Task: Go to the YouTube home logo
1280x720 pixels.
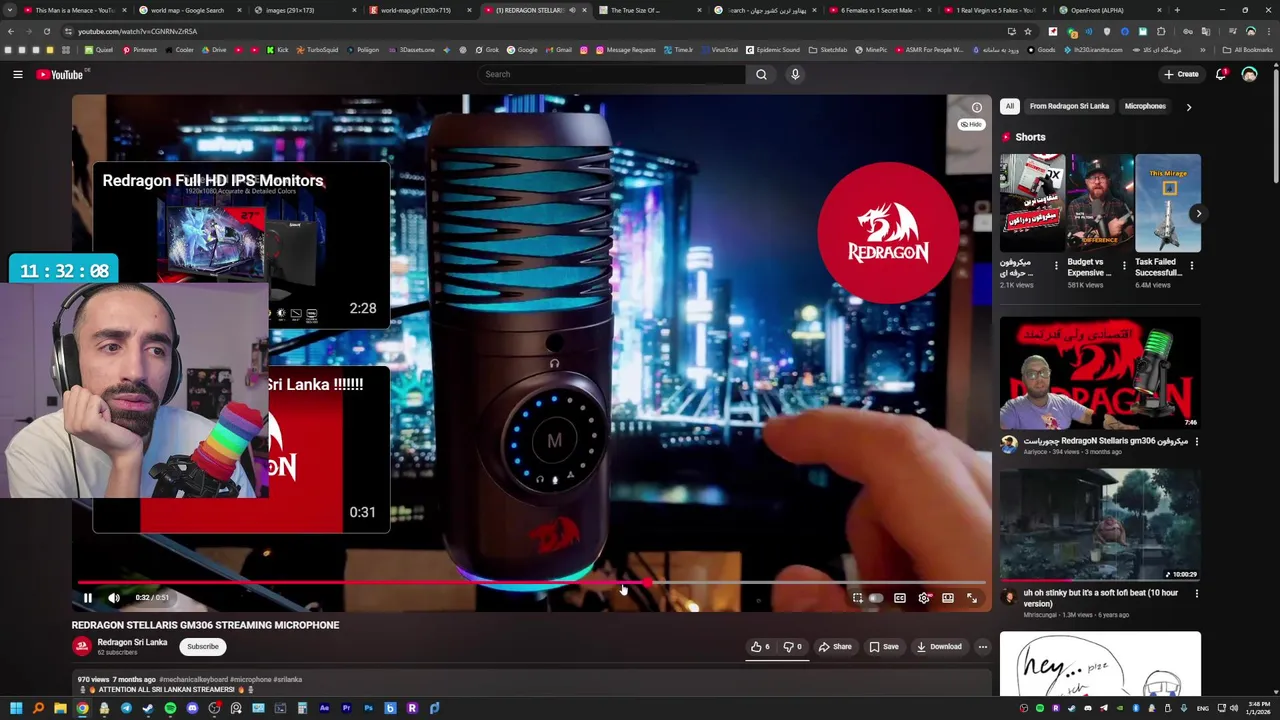Action: tap(60, 74)
